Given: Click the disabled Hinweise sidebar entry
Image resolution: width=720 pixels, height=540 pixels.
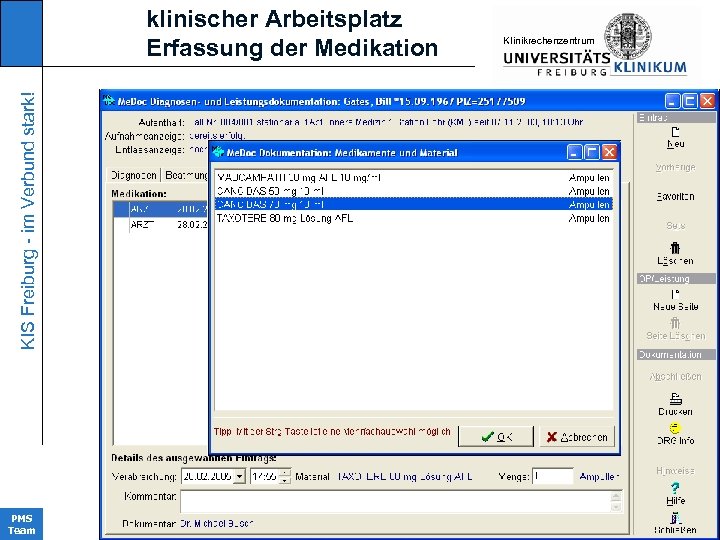Looking at the screenshot, I should pyautogui.click(x=675, y=471).
